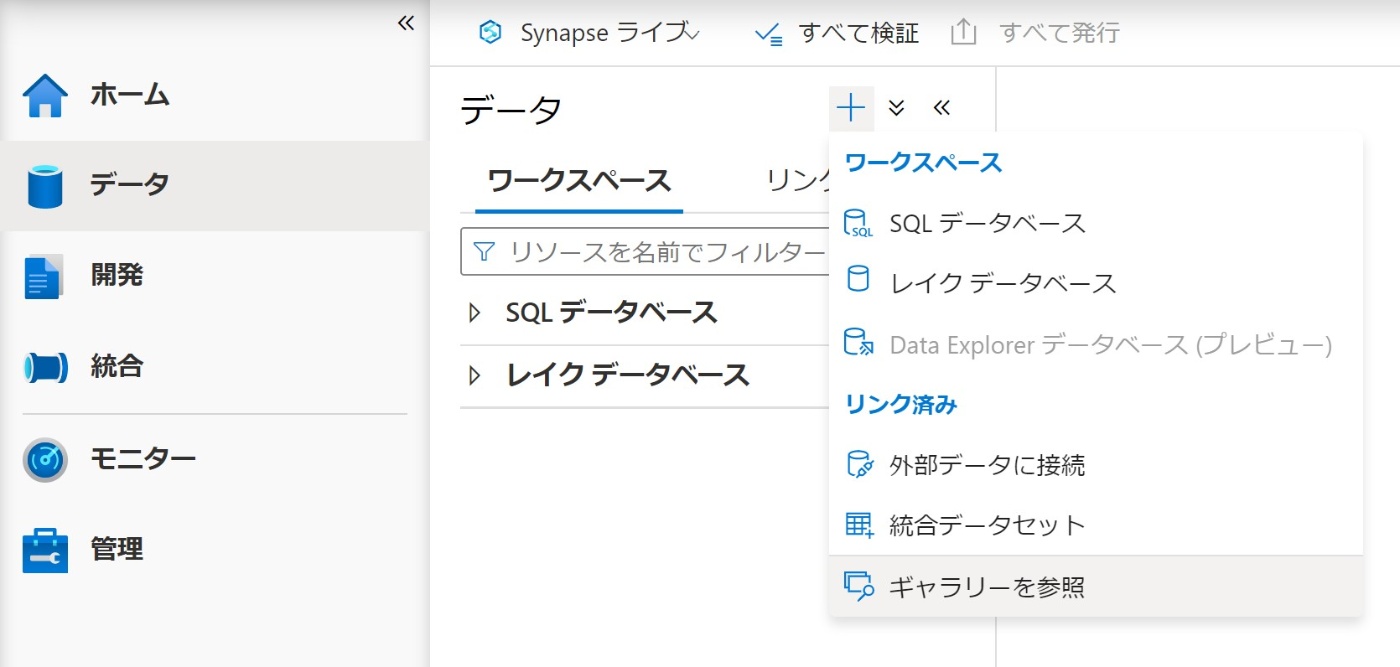The image size is (1400, 667).
Task: Click the double-chevron collapse panel icon
Action: point(940,108)
